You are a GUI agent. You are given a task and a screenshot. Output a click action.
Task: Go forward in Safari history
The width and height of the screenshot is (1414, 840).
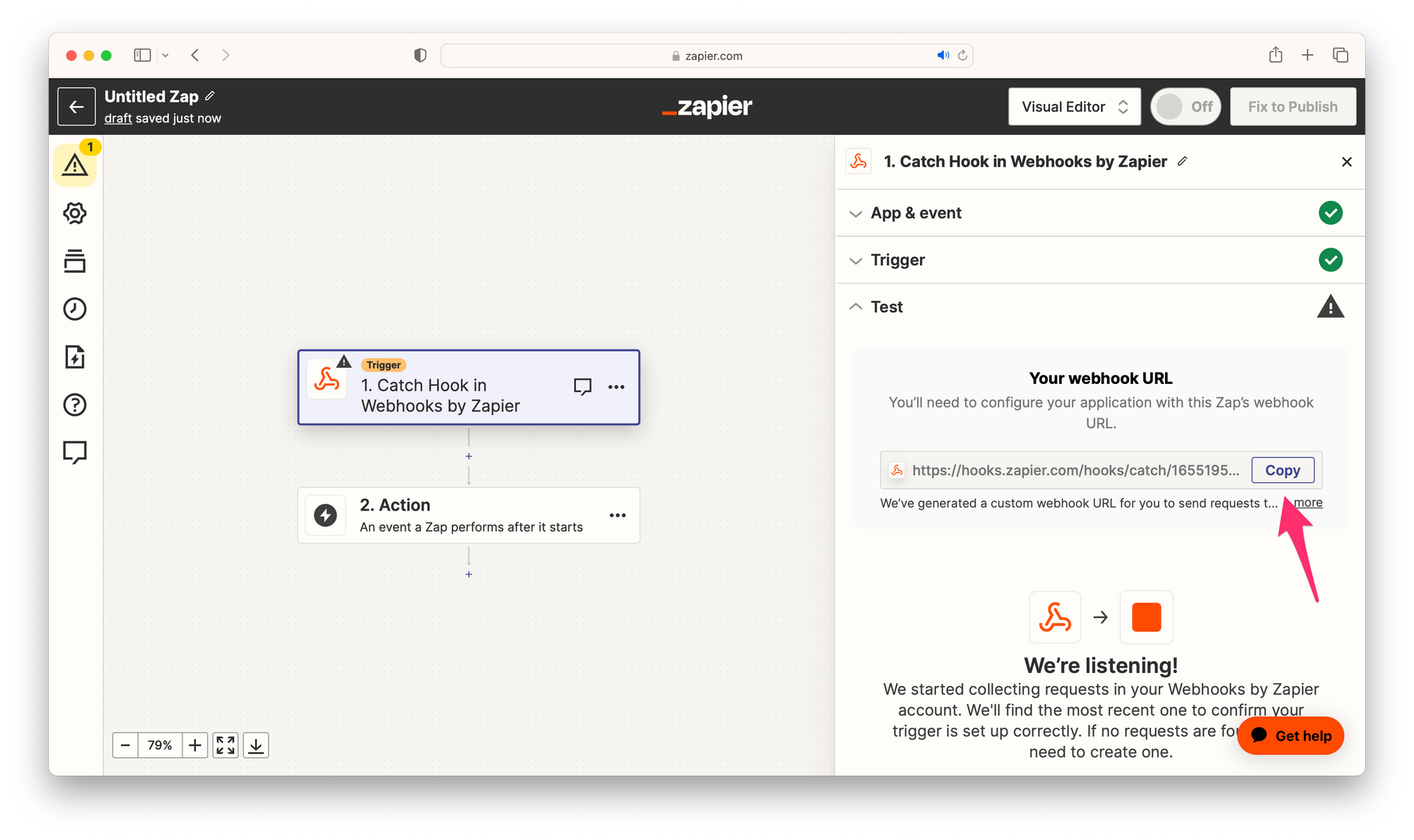point(226,55)
